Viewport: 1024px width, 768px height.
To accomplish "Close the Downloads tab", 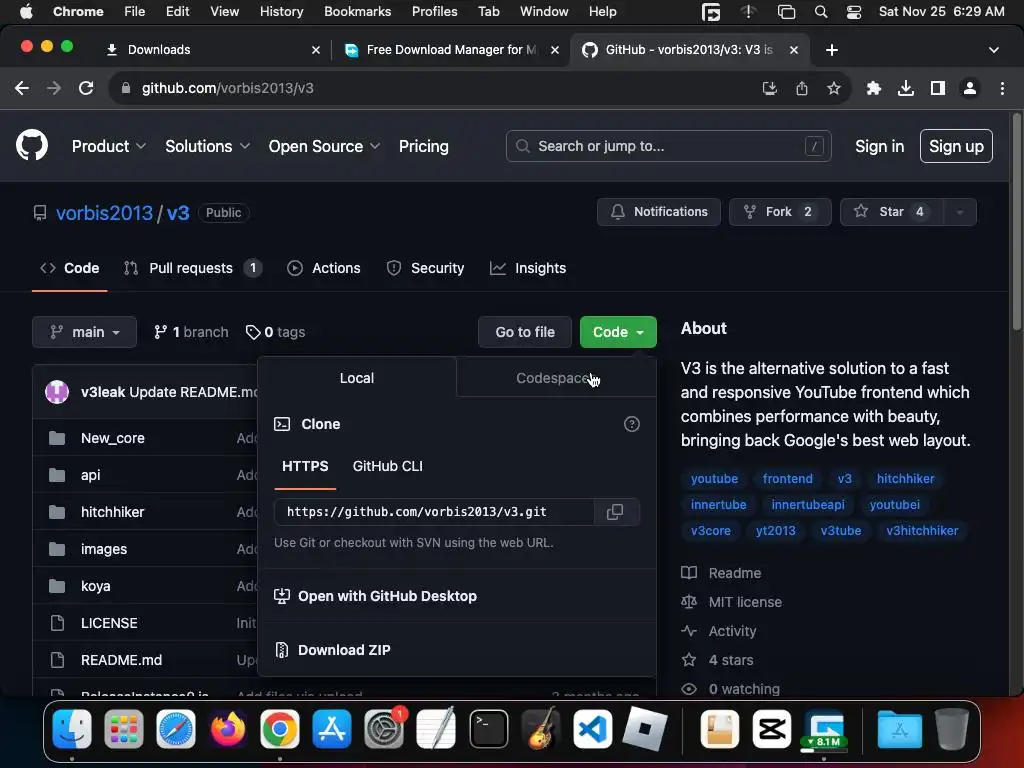I will pos(316,50).
